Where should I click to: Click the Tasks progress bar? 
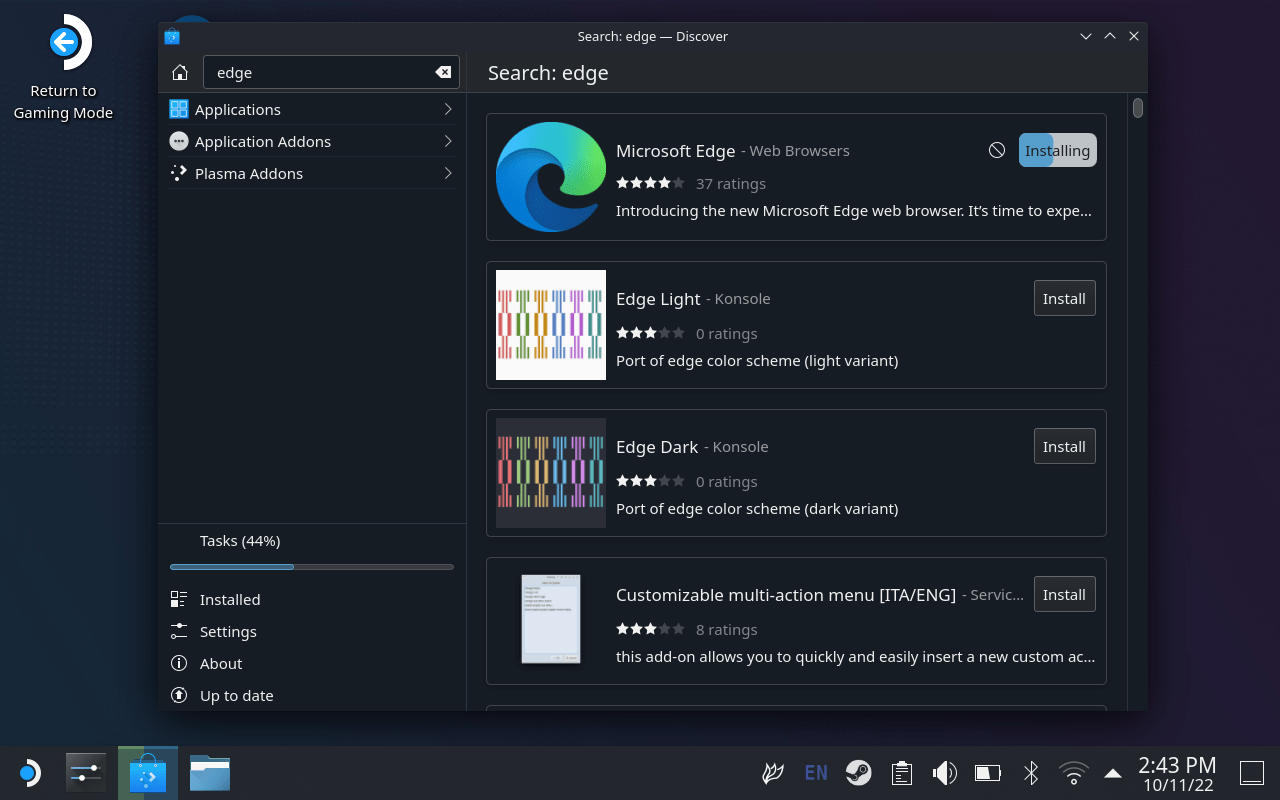click(312, 567)
